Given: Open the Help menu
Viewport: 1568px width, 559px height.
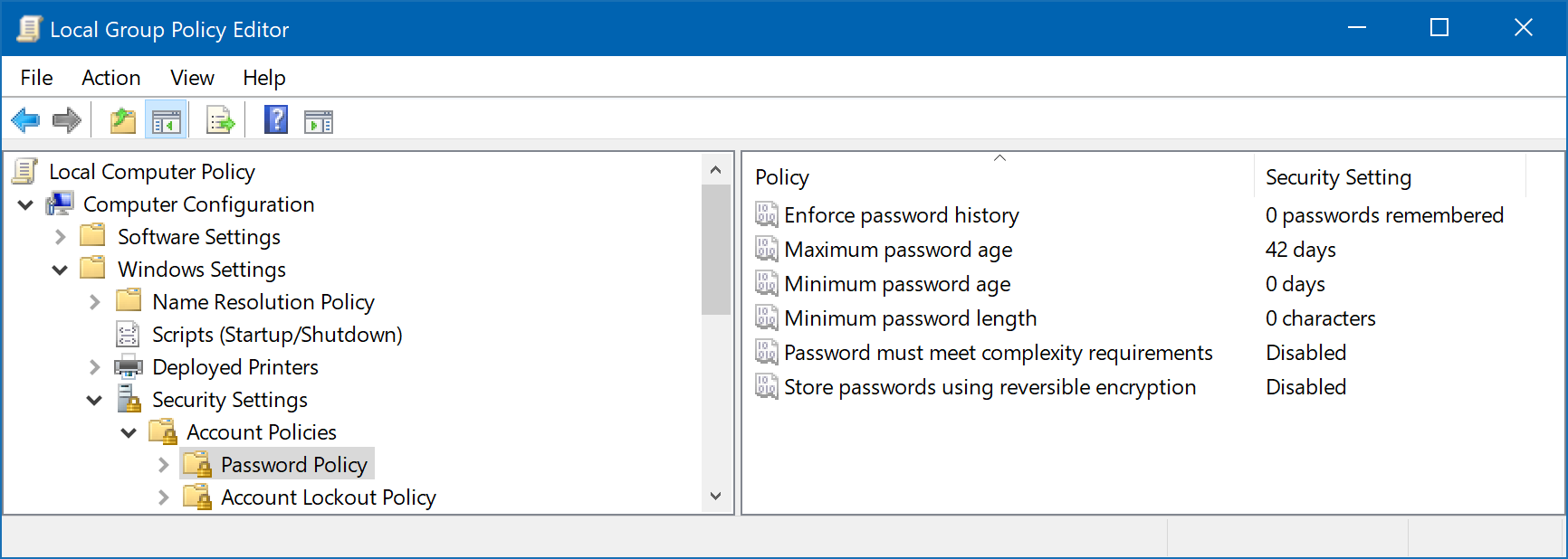Looking at the screenshot, I should click(x=264, y=78).
